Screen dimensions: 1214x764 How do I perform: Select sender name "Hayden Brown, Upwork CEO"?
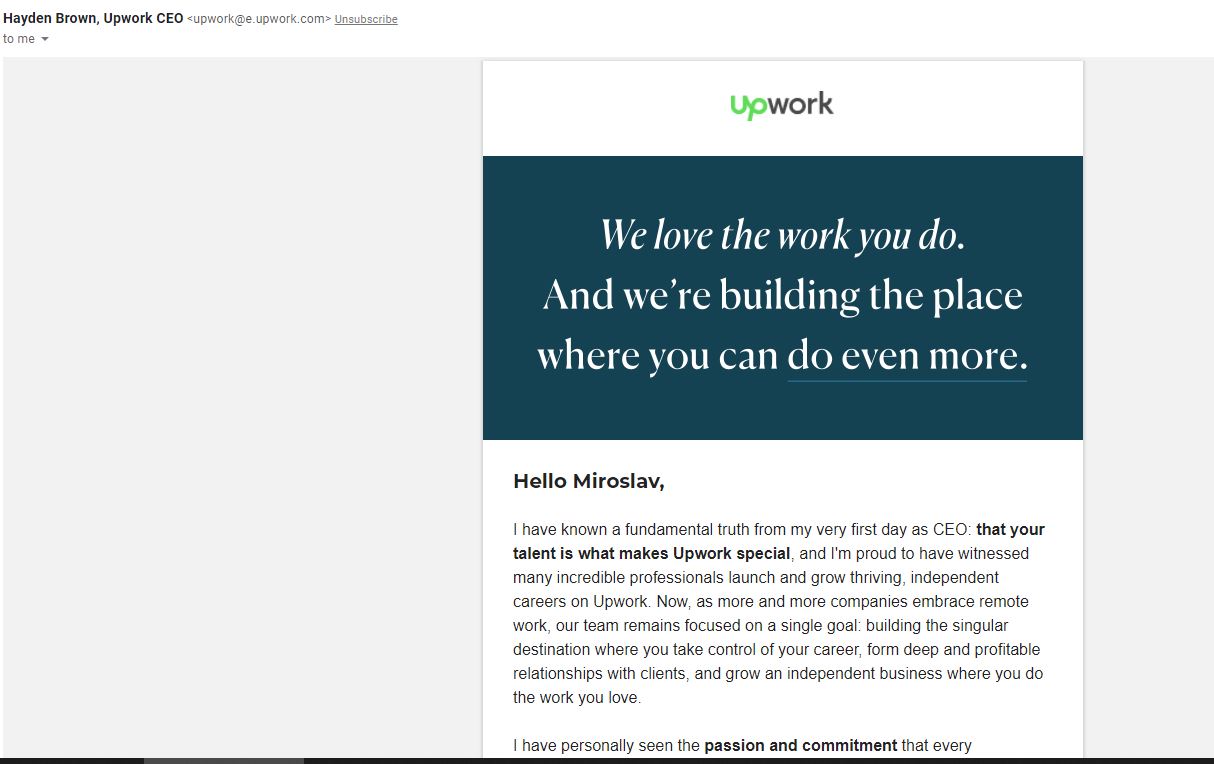coord(93,18)
